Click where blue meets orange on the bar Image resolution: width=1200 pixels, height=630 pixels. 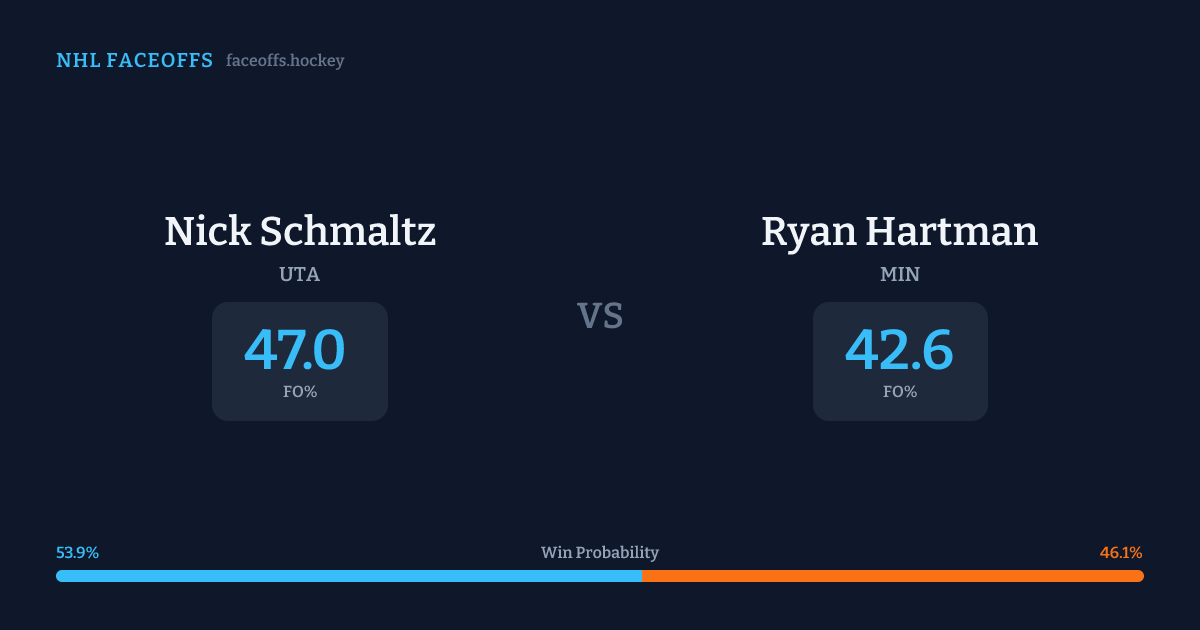tap(642, 576)
